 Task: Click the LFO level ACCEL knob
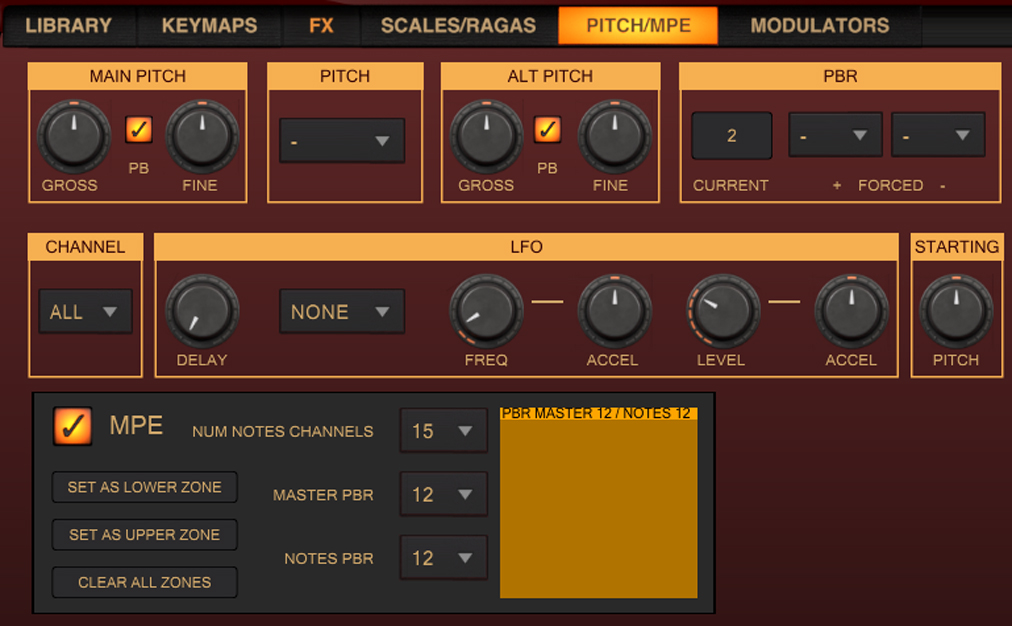click(851, 311)
